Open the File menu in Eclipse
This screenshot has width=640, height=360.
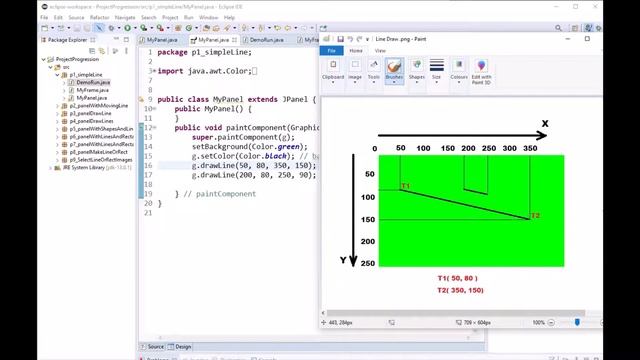point(44,18)
